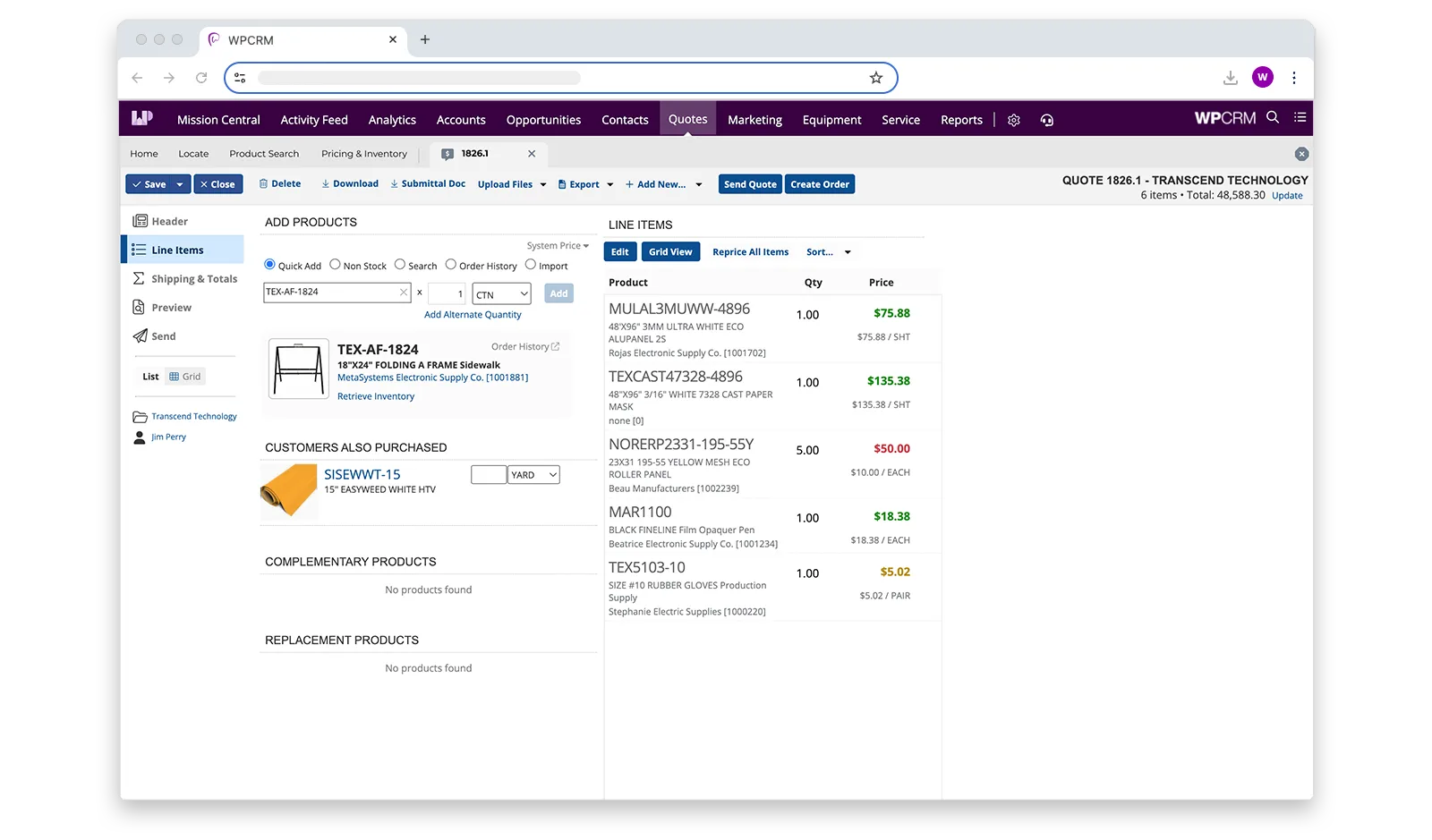Click the line items Edit button
The width and height of the screenshot is (1432, 840).
pos(620,252)
